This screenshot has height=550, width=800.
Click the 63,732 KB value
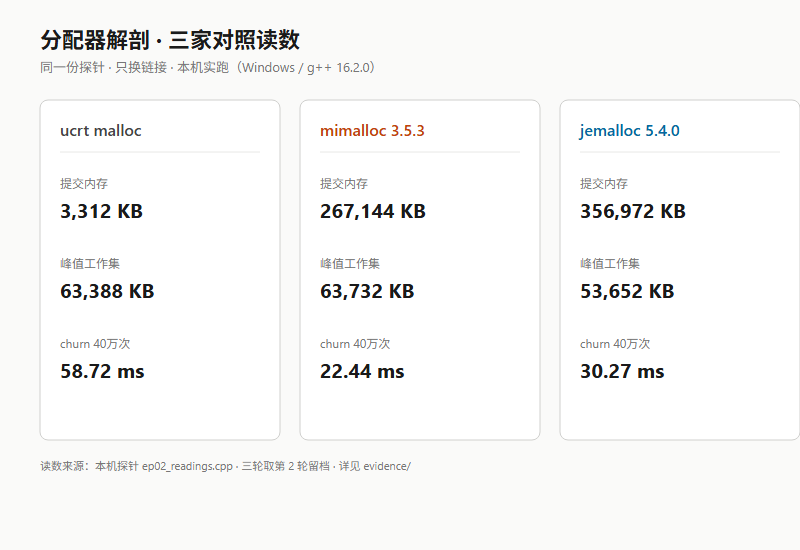click(x=367, y=291)
